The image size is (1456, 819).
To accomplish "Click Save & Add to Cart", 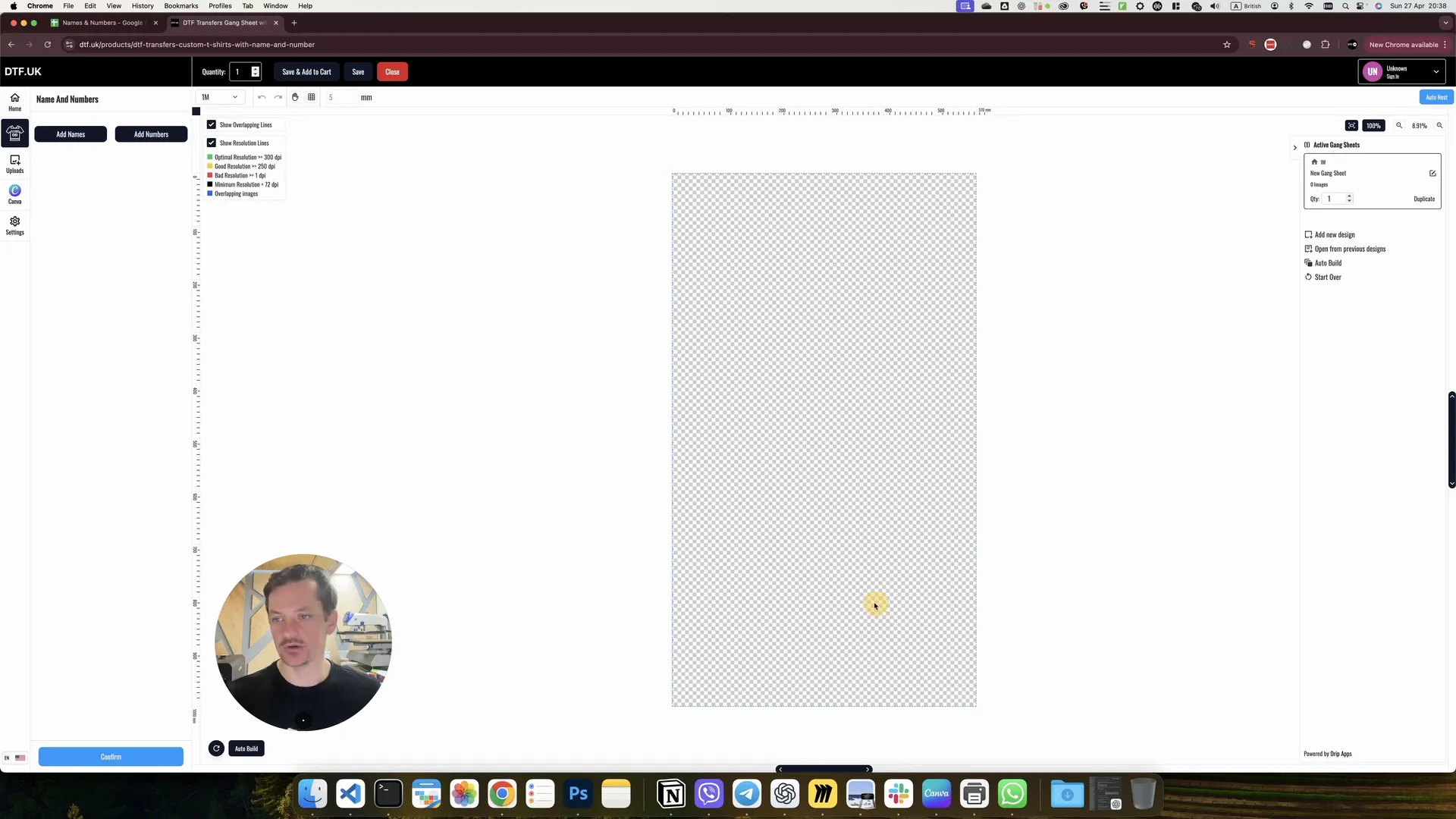I will [x=306, y=72].
